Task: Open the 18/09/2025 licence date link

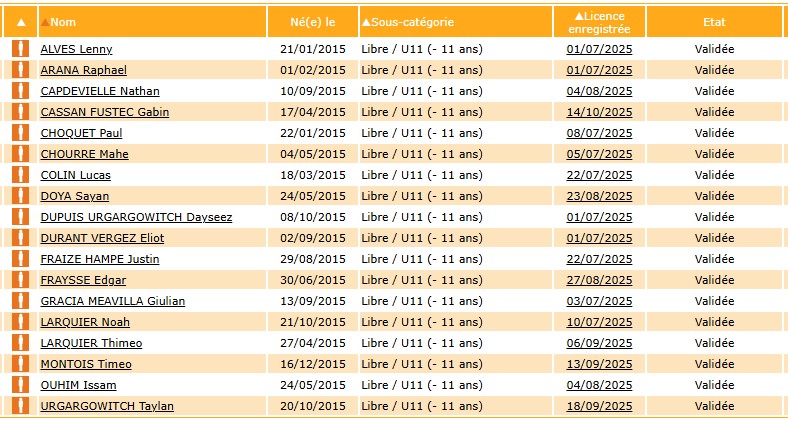Action: tap(599, 406)
